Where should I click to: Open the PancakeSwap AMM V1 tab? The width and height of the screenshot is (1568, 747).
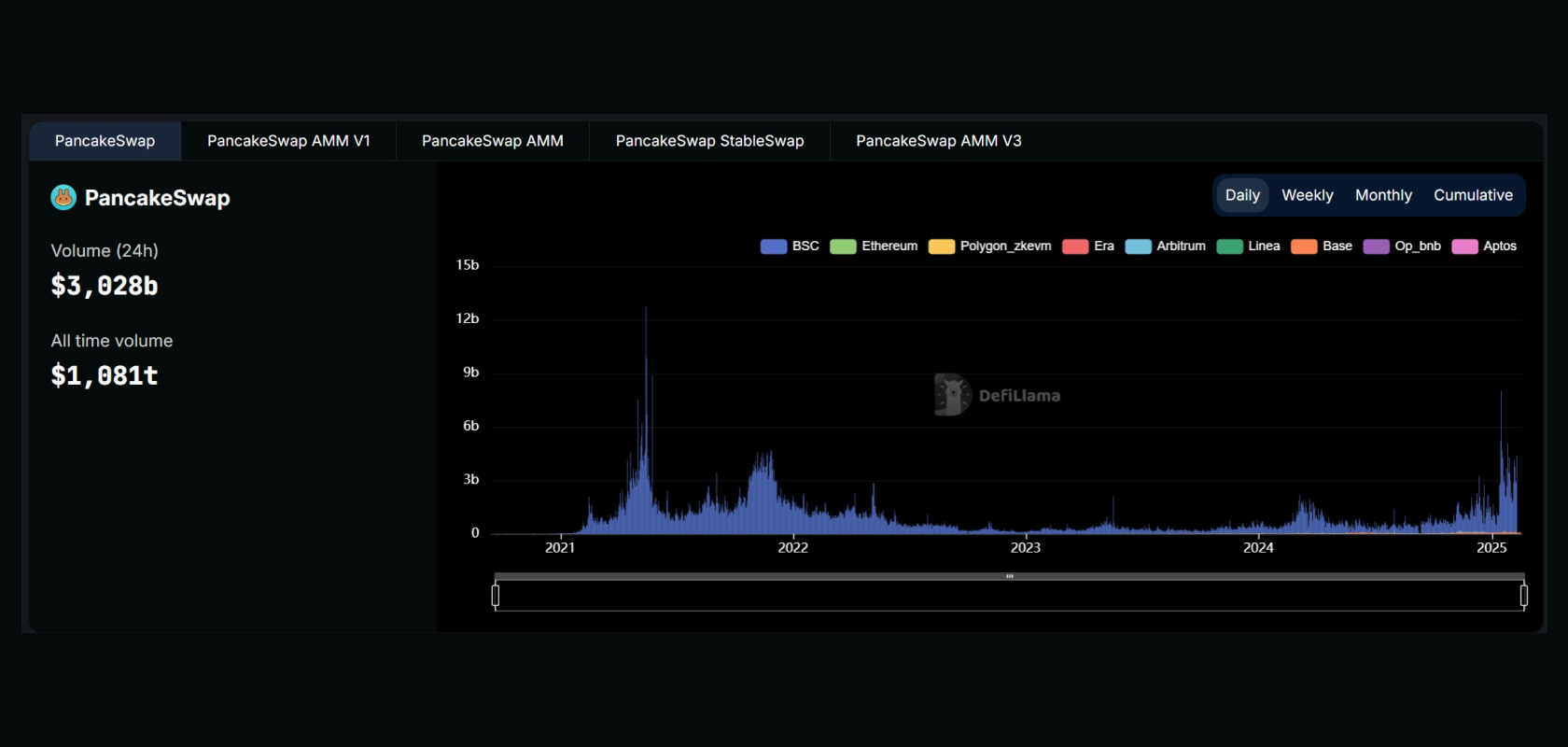coord(288,141)
